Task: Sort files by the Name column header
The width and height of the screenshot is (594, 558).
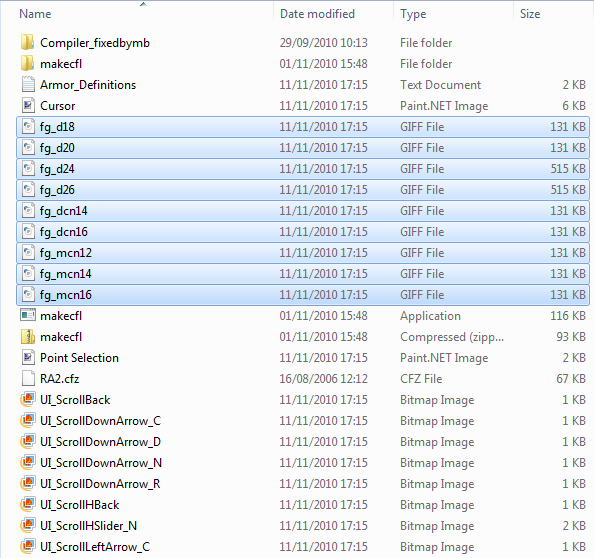Action: click(35, 14)
